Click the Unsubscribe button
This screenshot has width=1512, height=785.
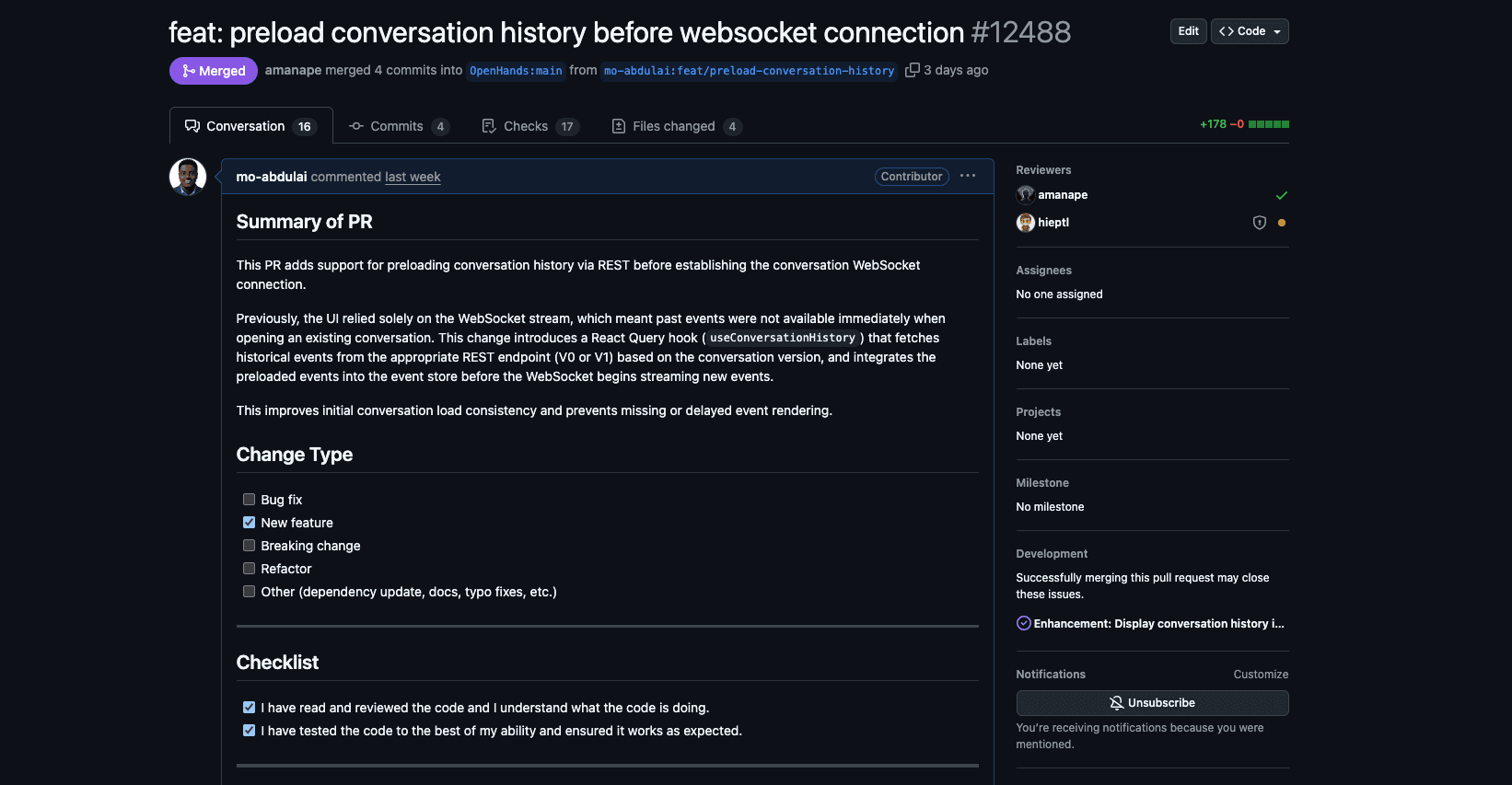1152,703
